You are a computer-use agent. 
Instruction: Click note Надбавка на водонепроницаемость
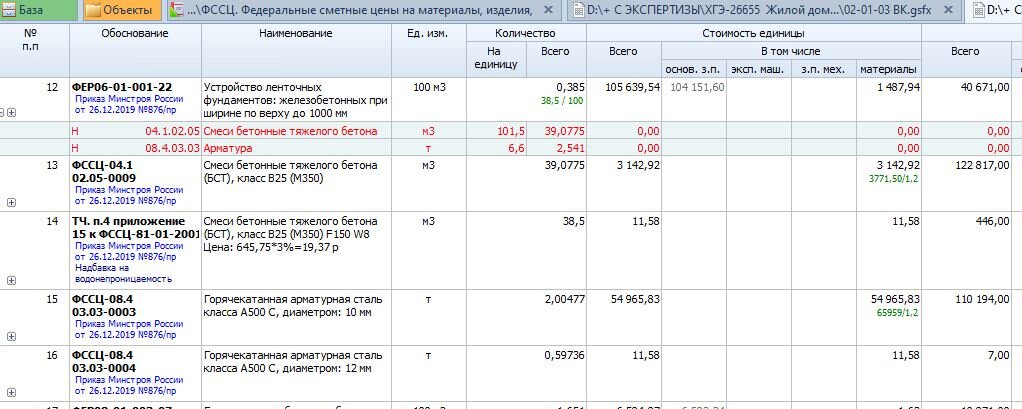[123, 273]
